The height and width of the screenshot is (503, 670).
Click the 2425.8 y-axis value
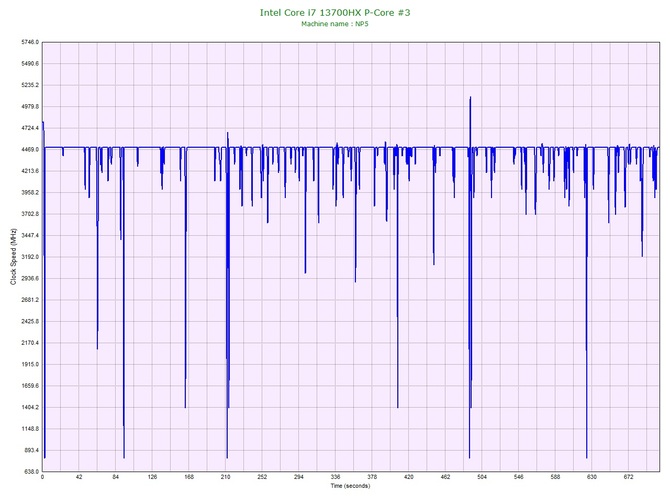pyautogui.click(x=30, y=321)
